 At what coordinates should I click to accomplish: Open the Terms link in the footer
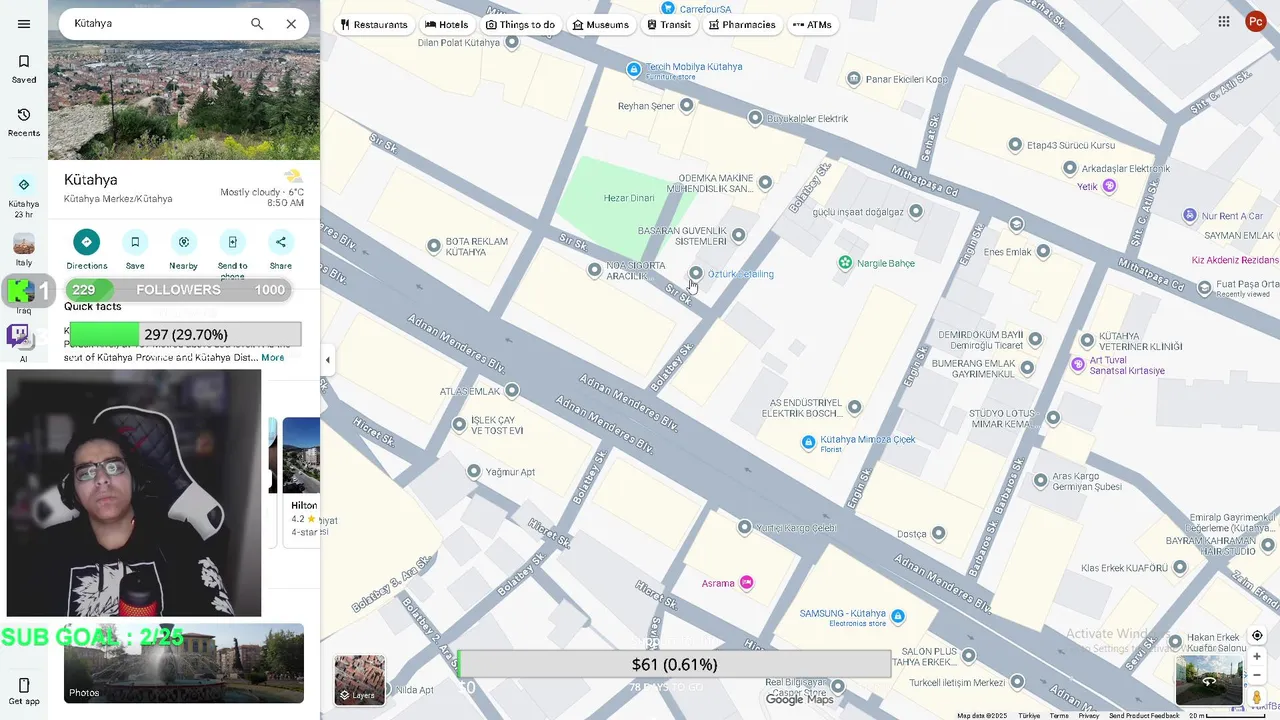point(1059,716)
